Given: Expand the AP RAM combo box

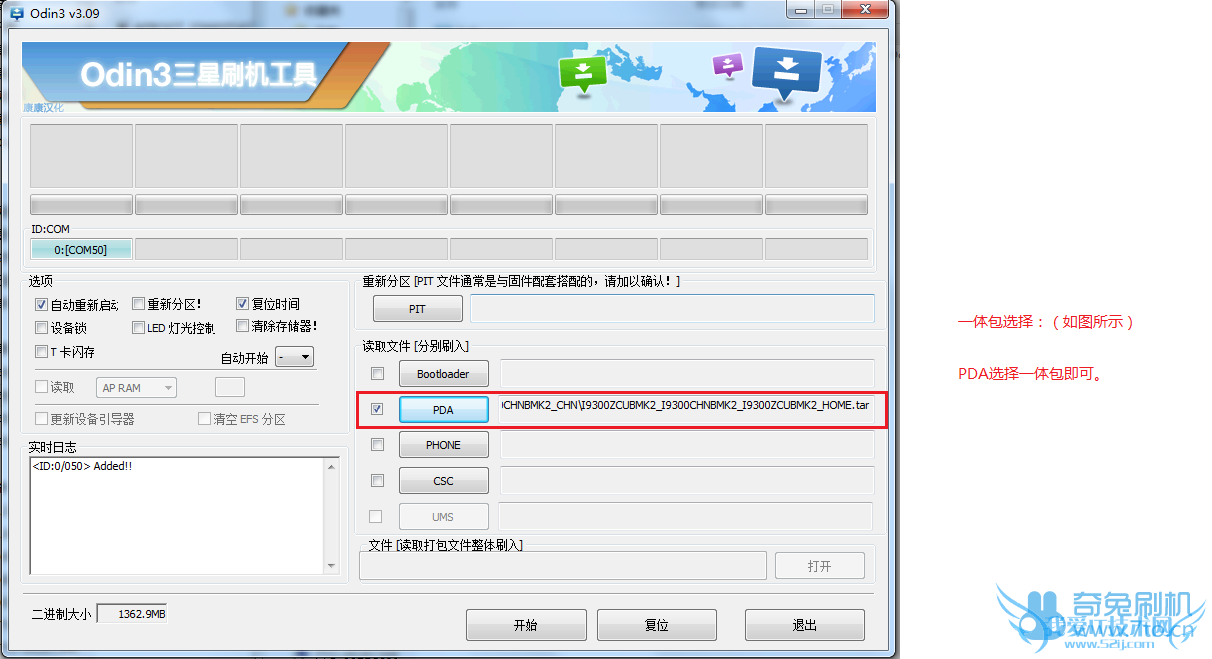Looking at the screenshot, I should pyautogui.click(x=136, y=388).
